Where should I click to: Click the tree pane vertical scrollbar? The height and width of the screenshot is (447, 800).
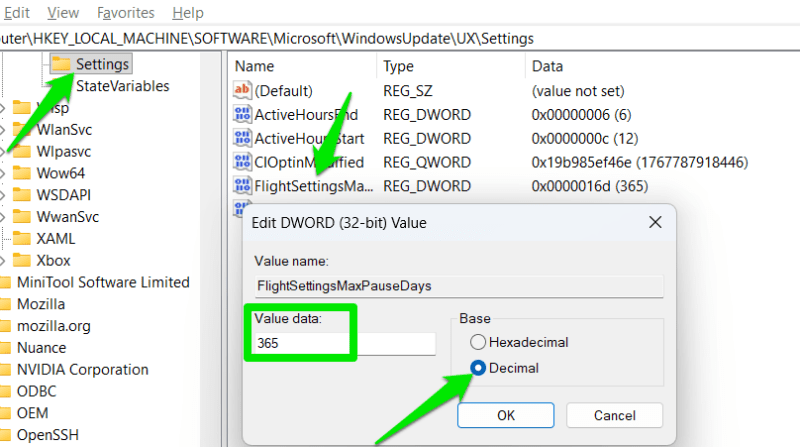(211, 249)
